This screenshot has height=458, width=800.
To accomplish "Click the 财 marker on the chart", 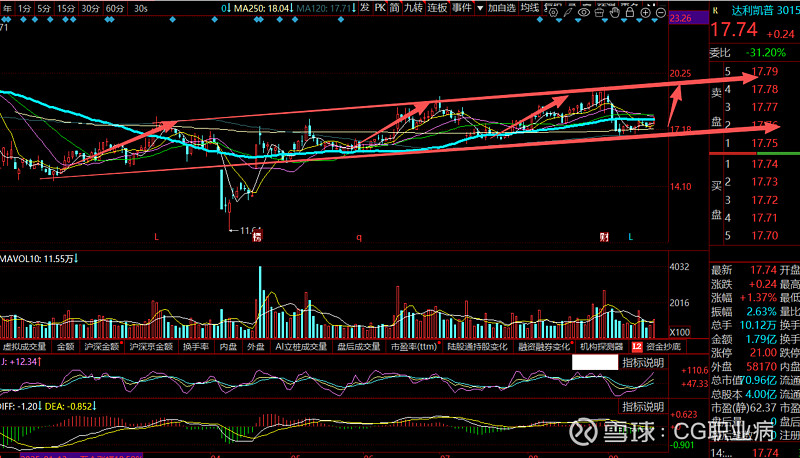I will (x=605, y=237).
